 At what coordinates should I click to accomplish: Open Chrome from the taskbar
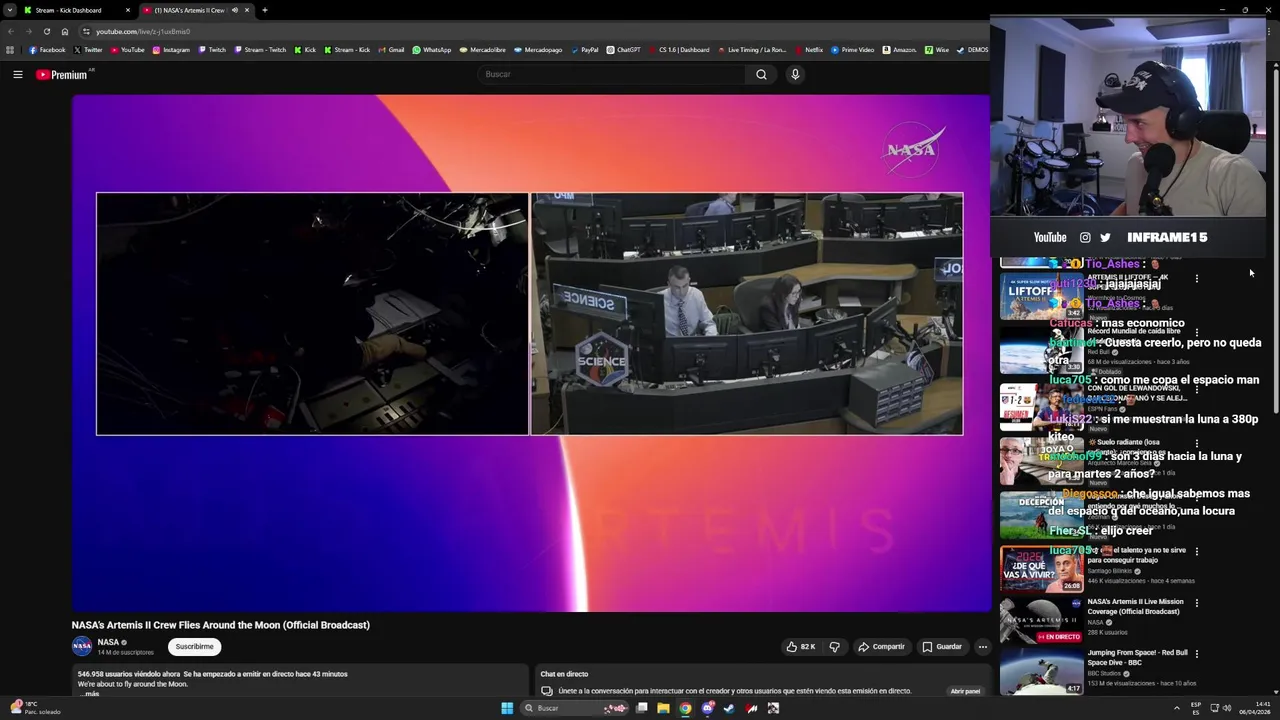(x=685, y=708)
